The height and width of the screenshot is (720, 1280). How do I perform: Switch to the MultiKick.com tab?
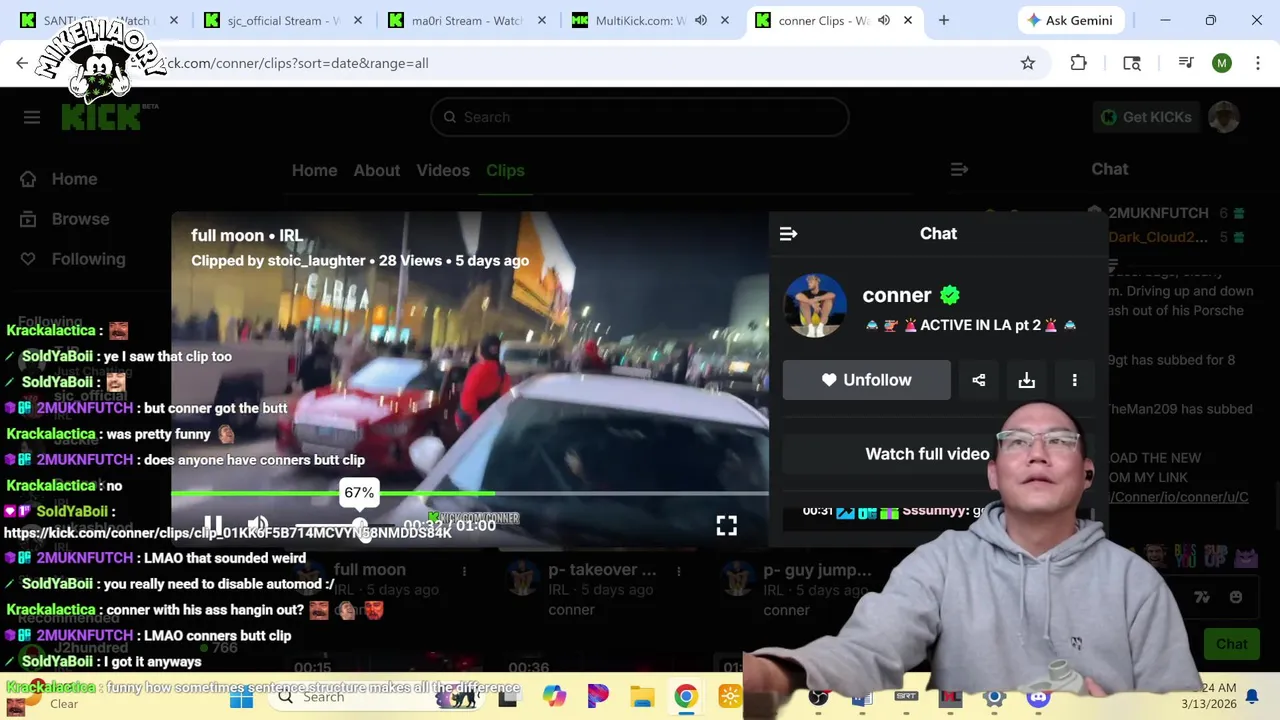pos(640,20)
